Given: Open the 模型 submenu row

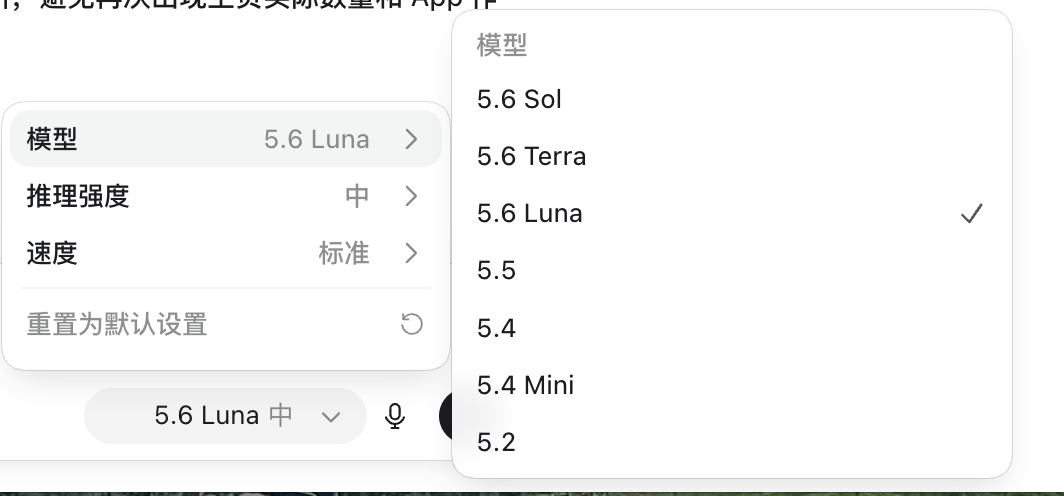Looking at the screenshot, I should pyautogui.click(x=226, y=139).
